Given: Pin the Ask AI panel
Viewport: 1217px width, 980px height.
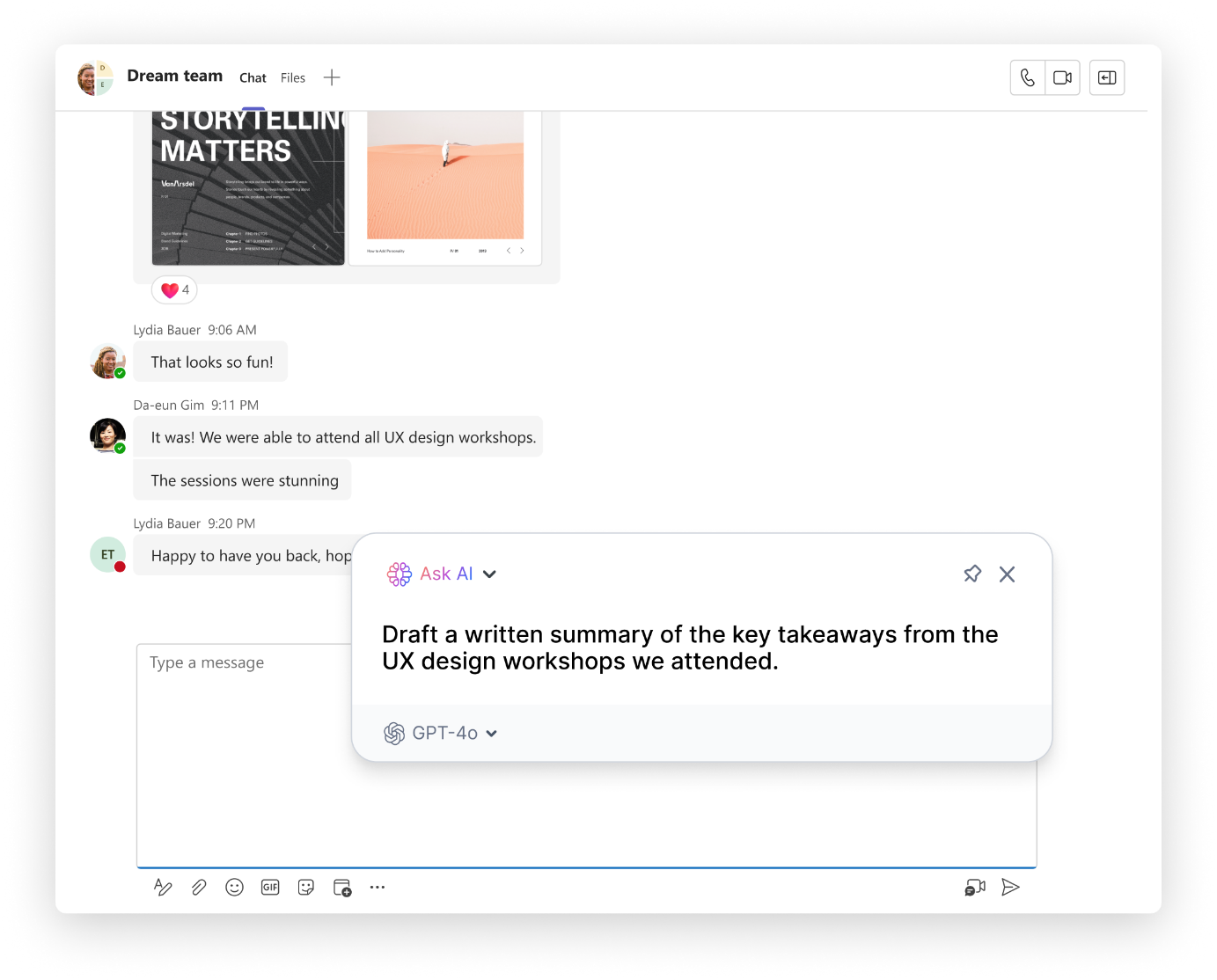Looking at the screenshot, I should (971, 574).
